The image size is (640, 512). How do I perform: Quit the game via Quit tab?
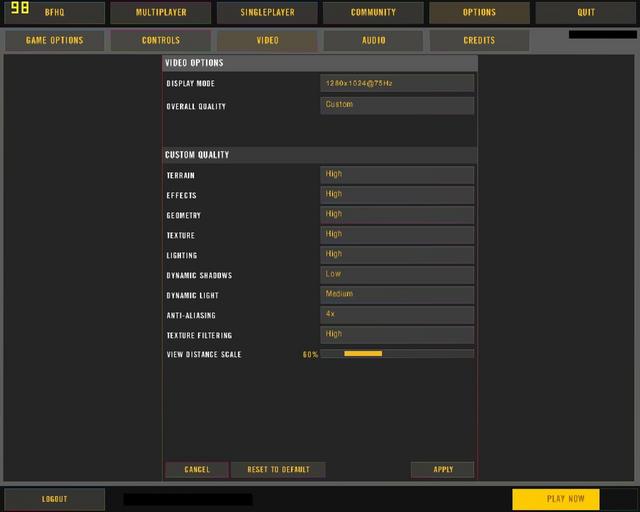click(586, 12)
